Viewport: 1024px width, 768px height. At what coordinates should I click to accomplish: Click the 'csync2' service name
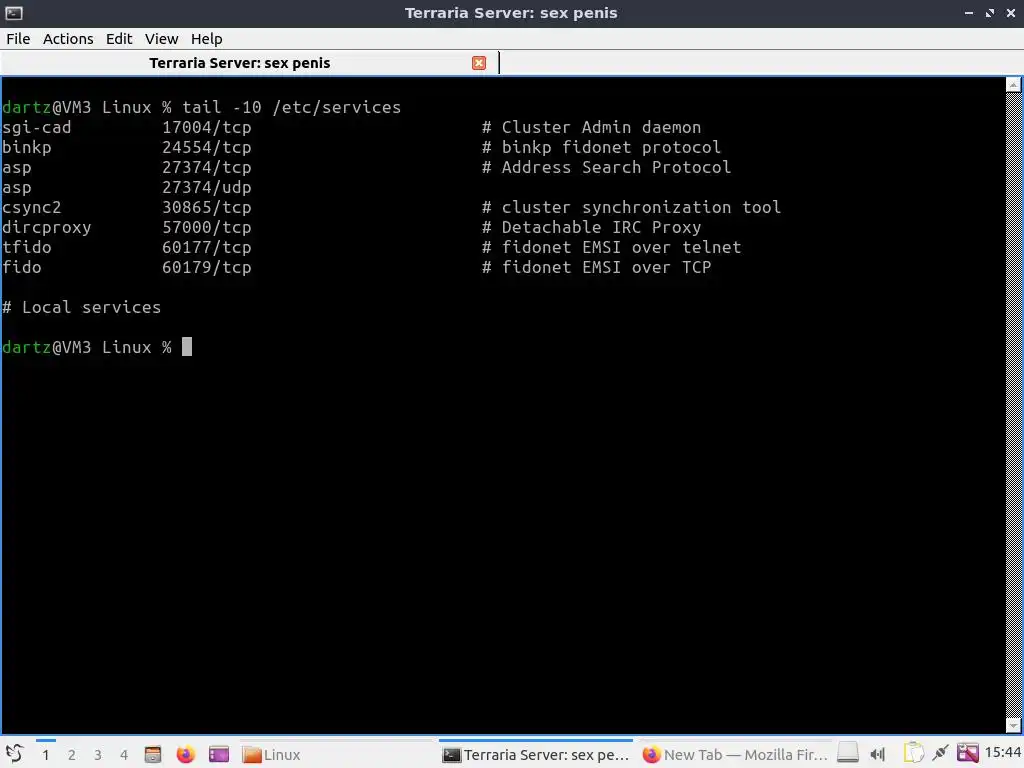coord(31,208)
